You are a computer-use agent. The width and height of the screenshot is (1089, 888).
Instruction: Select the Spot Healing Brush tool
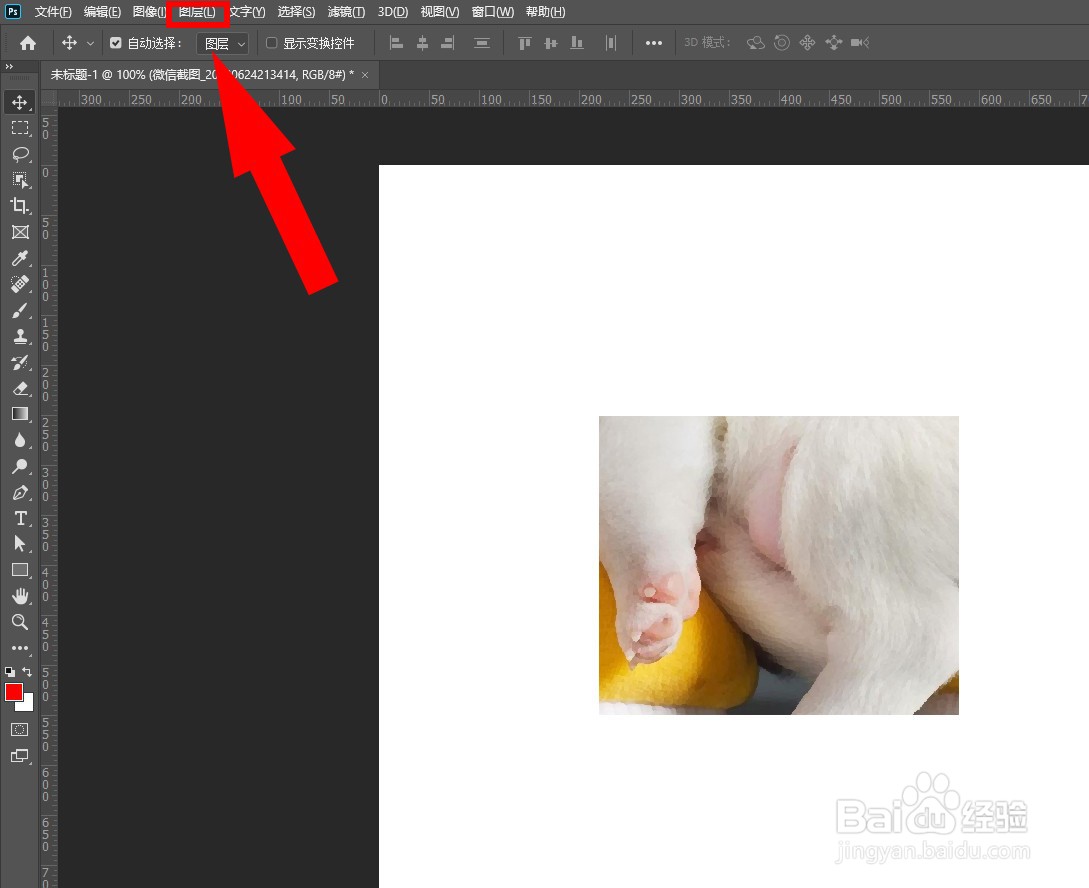pos(19,284)
